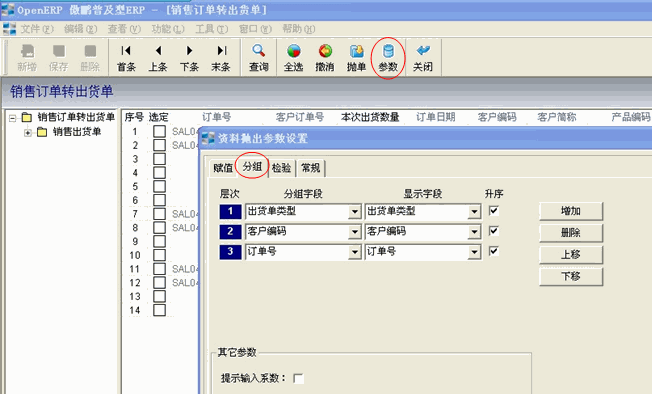Collapse the 销售订单转出货单 tree node

pos(12,118)
